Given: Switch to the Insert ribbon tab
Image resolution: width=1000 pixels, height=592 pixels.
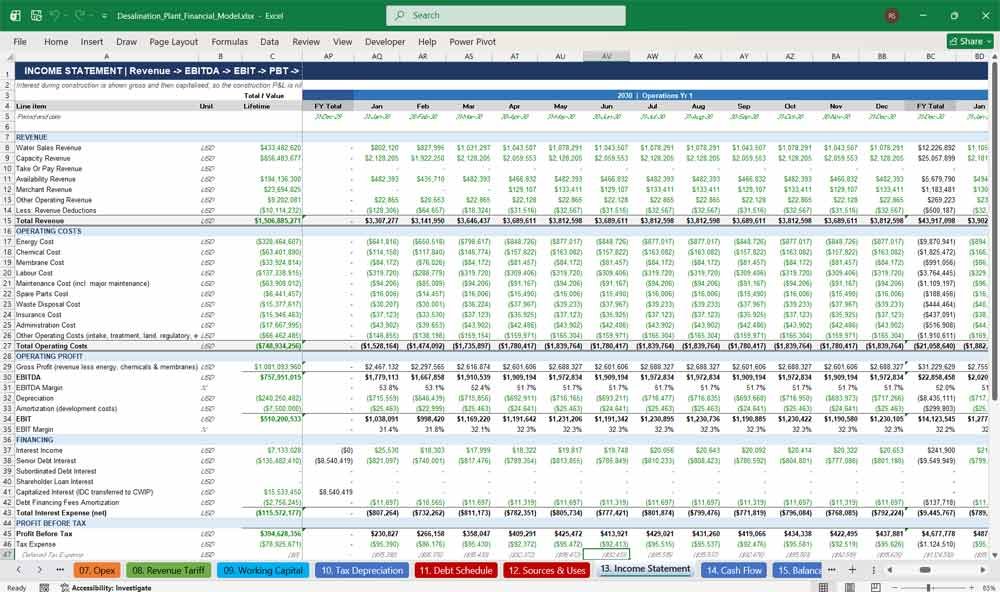Looking at the screenshot, I should pos(92,41).
